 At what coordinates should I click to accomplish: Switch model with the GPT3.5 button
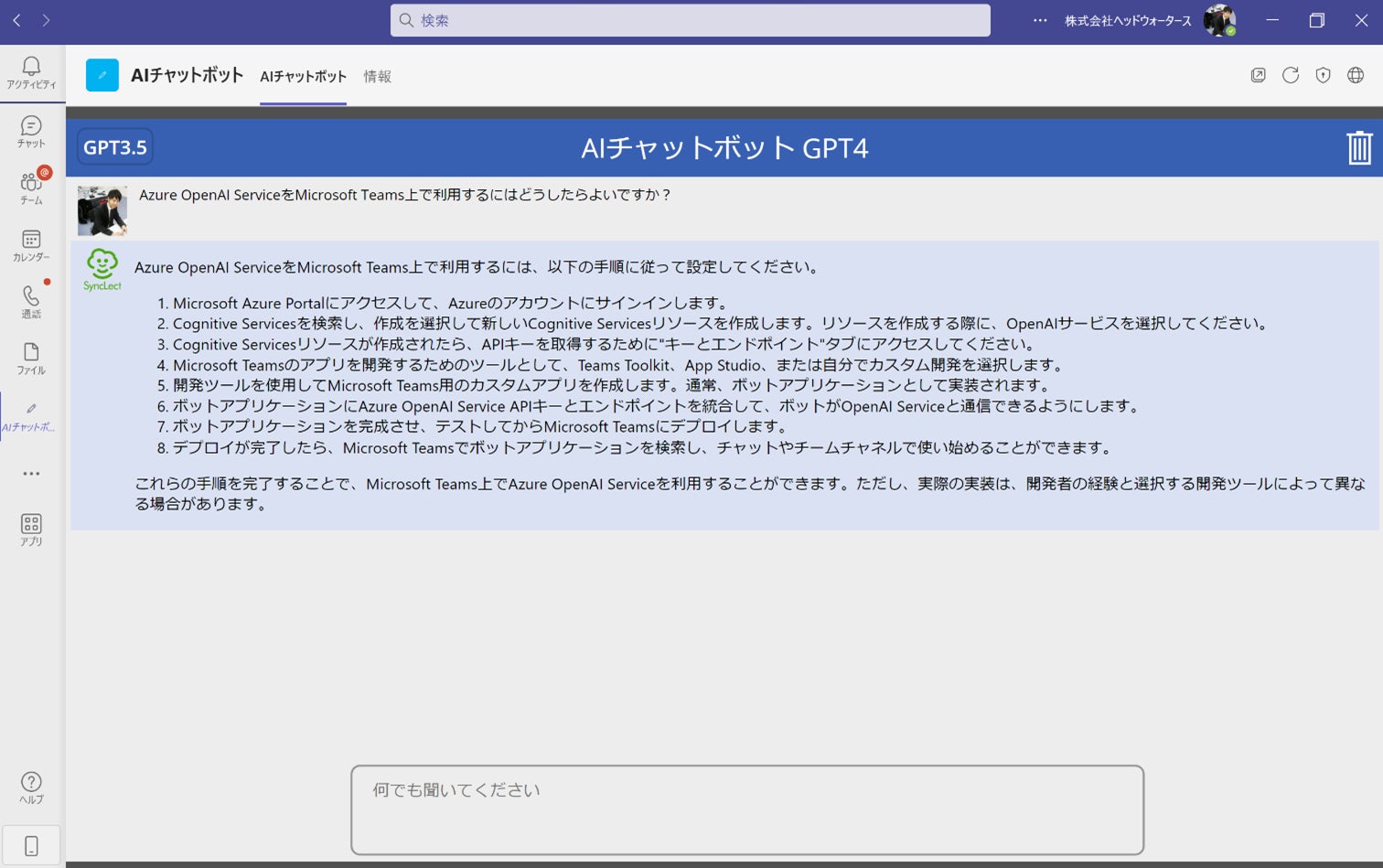click(x=115, y=147)
